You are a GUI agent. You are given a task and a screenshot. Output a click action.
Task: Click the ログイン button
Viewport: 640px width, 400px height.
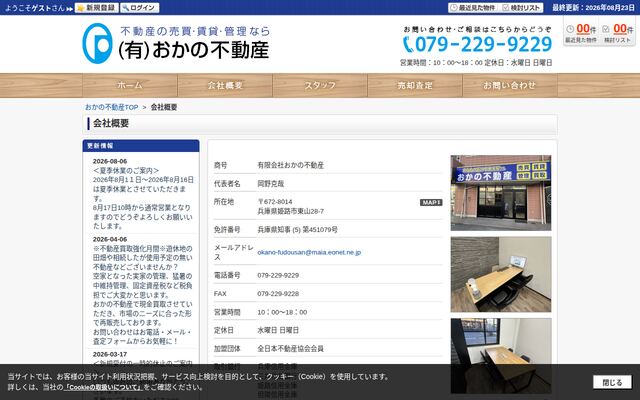pos(140,8)
